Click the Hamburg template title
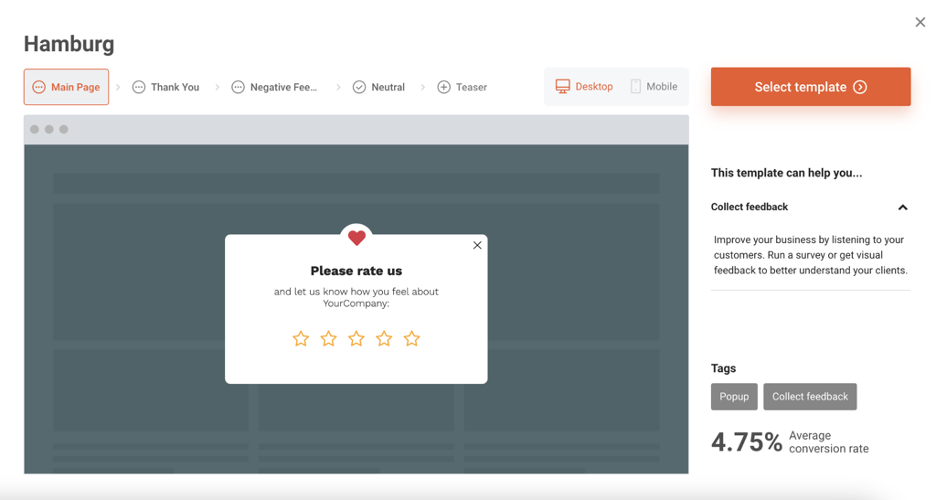 69,44
